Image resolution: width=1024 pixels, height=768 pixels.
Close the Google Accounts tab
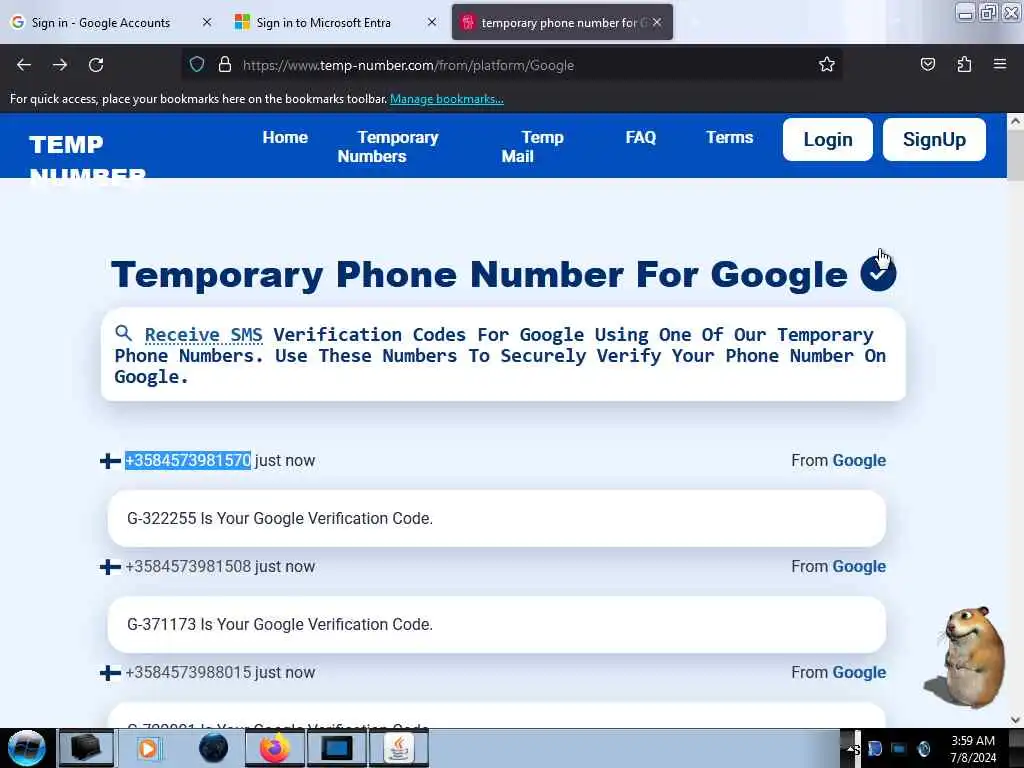[207, 22]
